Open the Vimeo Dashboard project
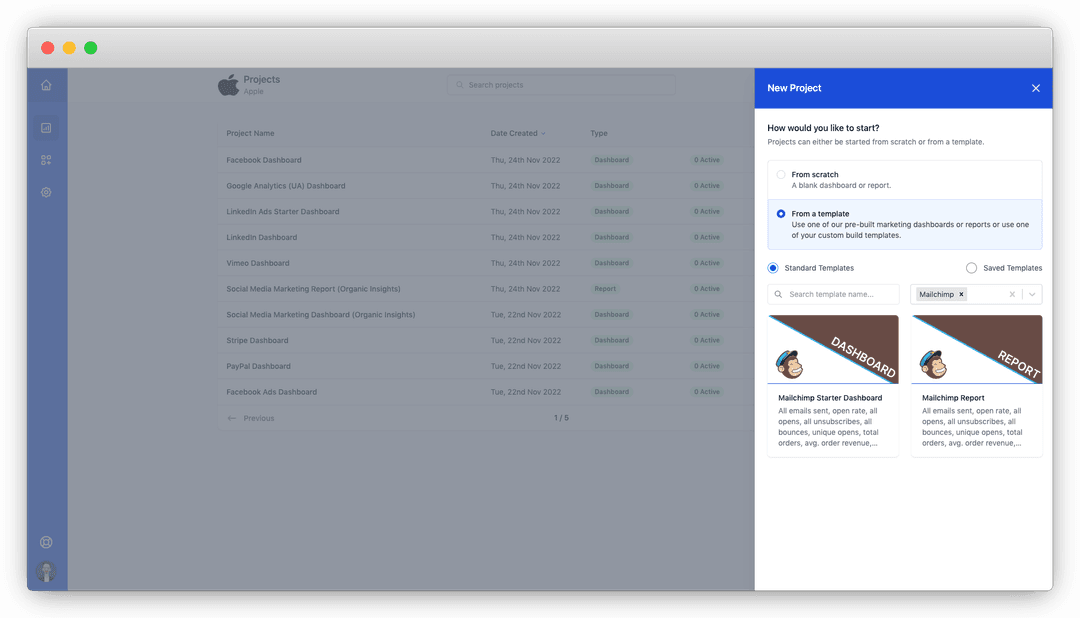1080x618 pixels. 258,263
